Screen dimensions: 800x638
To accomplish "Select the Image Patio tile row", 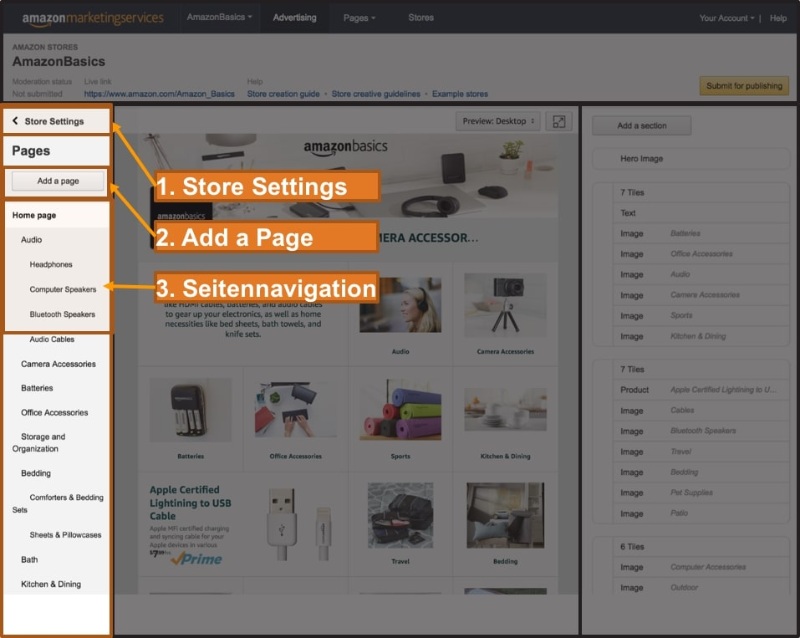I will pos(701,513).
